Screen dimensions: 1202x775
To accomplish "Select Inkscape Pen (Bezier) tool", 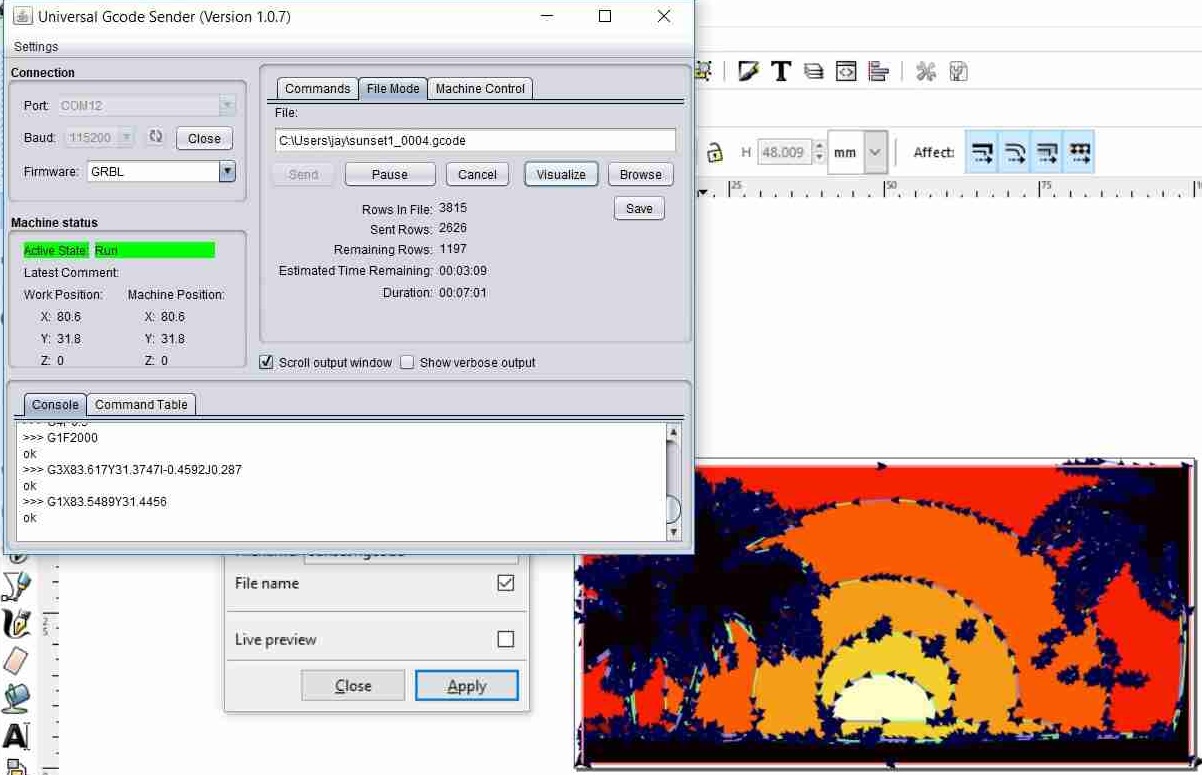I will coord(17,585).
